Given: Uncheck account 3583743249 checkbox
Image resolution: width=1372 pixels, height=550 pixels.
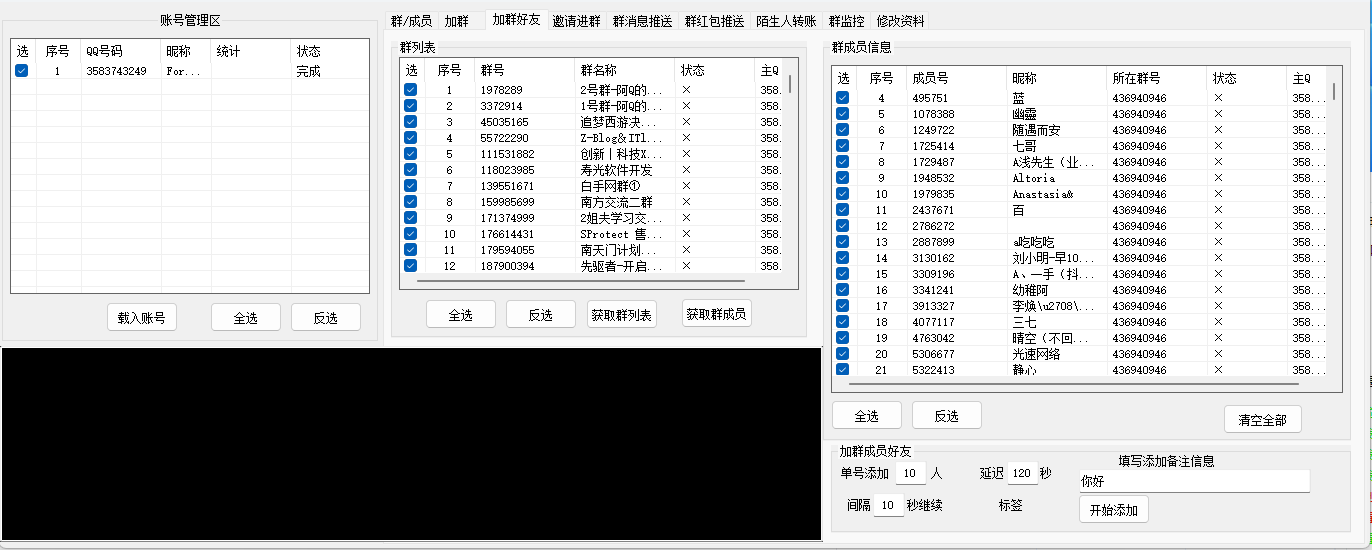Looking at the screenshot, I should [22, 71].
